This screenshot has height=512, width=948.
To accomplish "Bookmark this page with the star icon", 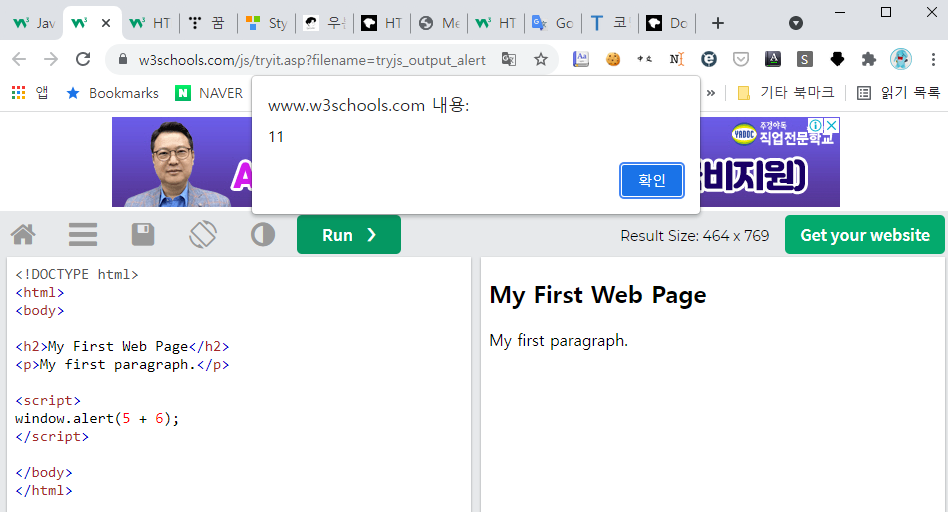I will click(541, 59).
